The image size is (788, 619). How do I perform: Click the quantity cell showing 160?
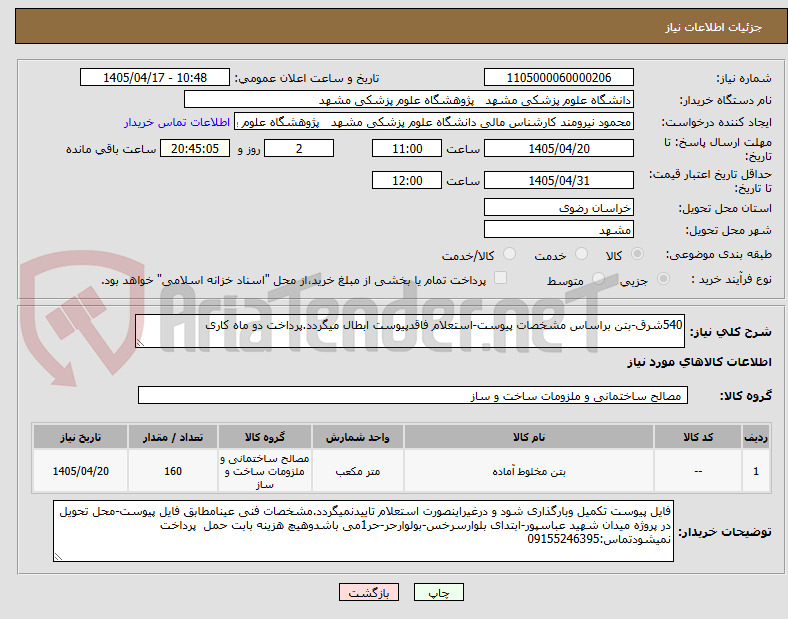173,471
